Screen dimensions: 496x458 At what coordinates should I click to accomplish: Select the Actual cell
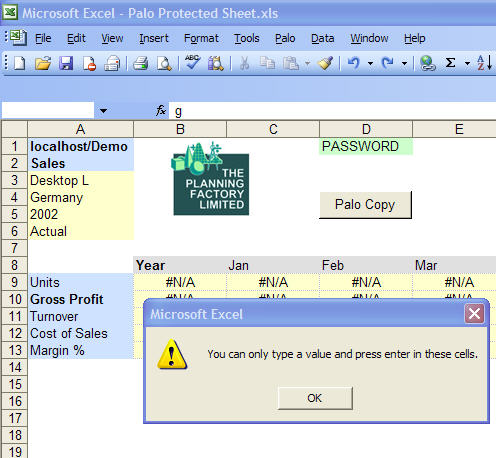click(81, 231)
